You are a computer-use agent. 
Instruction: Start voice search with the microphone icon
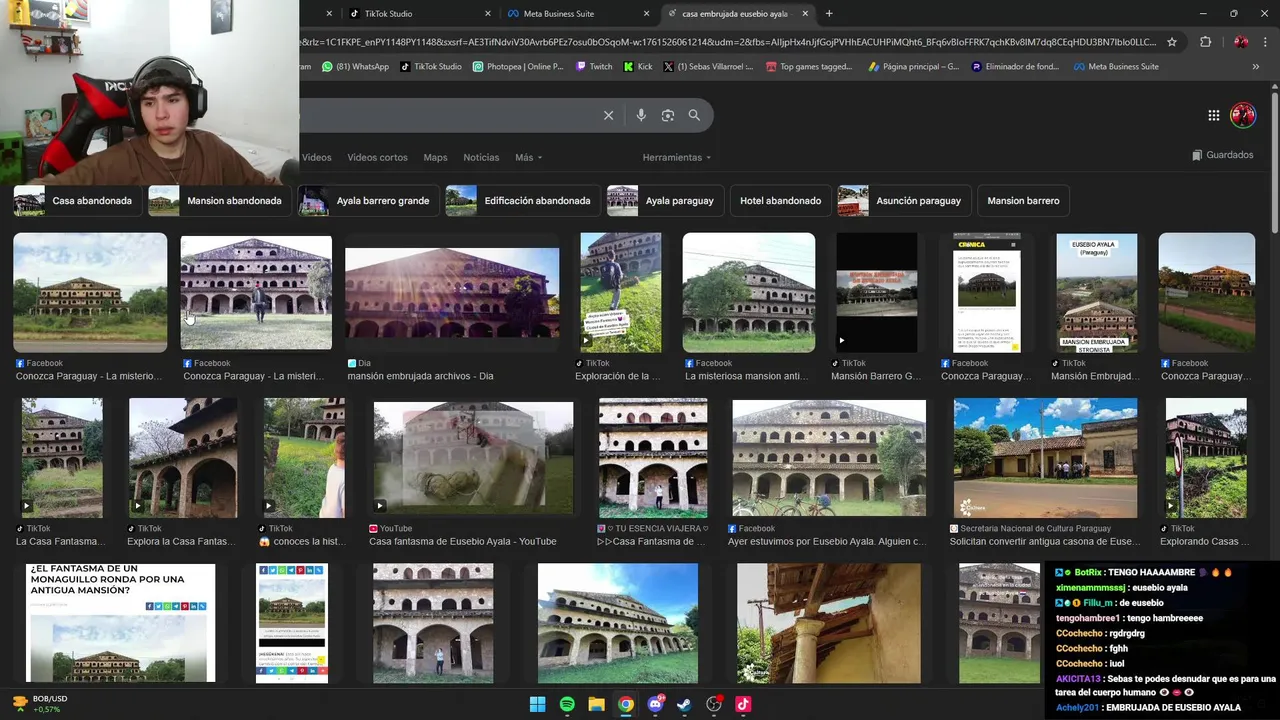[641, 115]
